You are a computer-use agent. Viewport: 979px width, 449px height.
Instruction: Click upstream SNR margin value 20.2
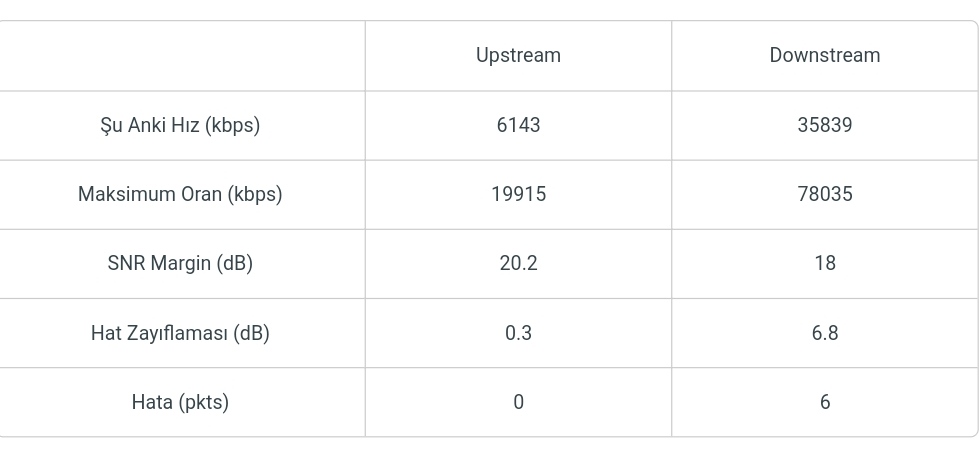[518, 264]
